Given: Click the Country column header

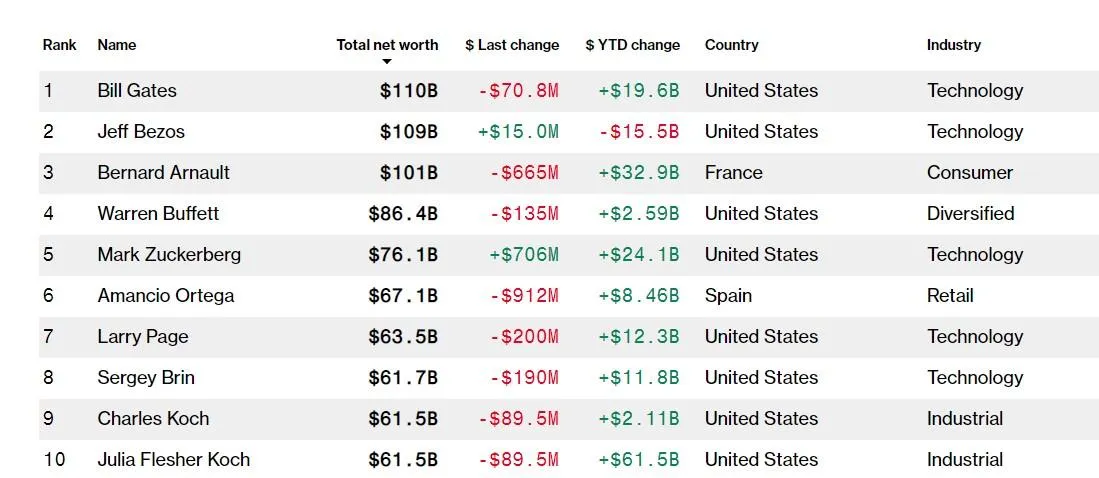Looking at the screenshot, I should (x=731, y=45).
